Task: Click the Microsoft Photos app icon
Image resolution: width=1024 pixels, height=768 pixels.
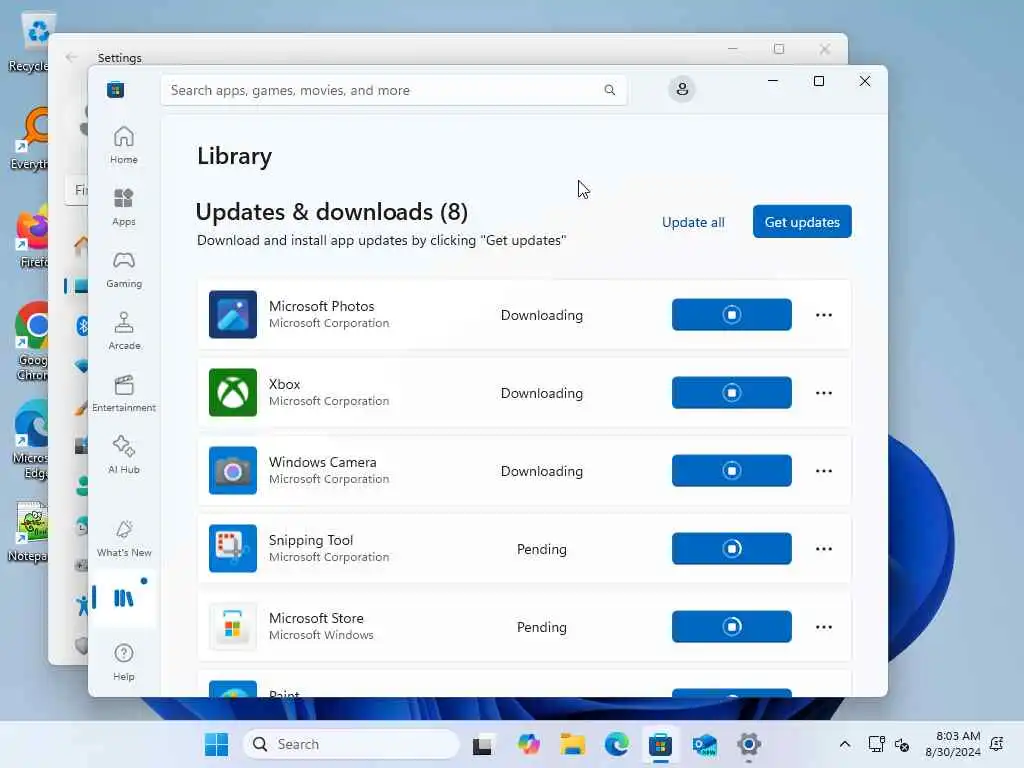Action: (232, 314)
